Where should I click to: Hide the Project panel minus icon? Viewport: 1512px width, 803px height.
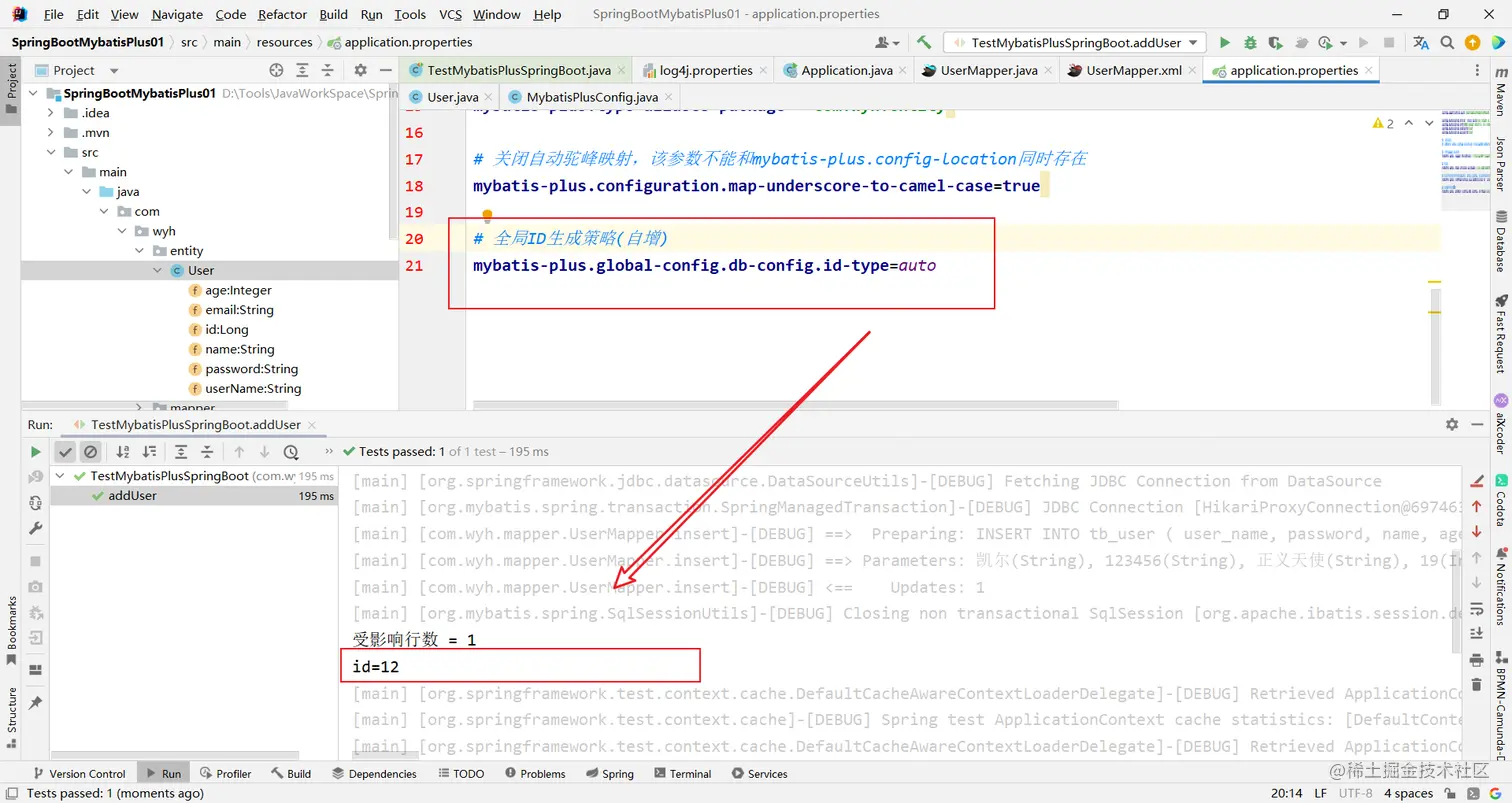385,70
